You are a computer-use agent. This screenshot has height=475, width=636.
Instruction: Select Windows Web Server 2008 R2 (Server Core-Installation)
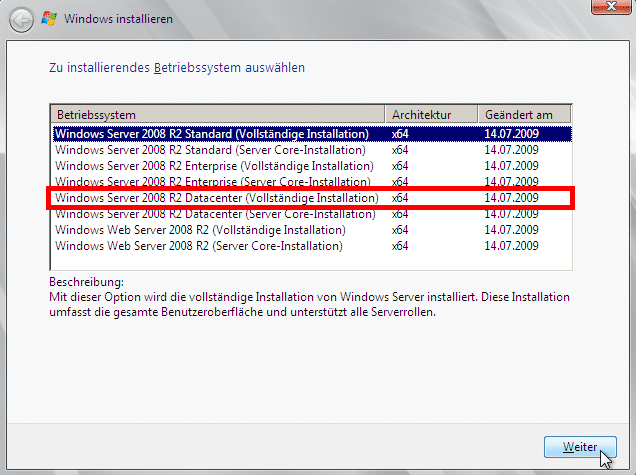(312, 246)
